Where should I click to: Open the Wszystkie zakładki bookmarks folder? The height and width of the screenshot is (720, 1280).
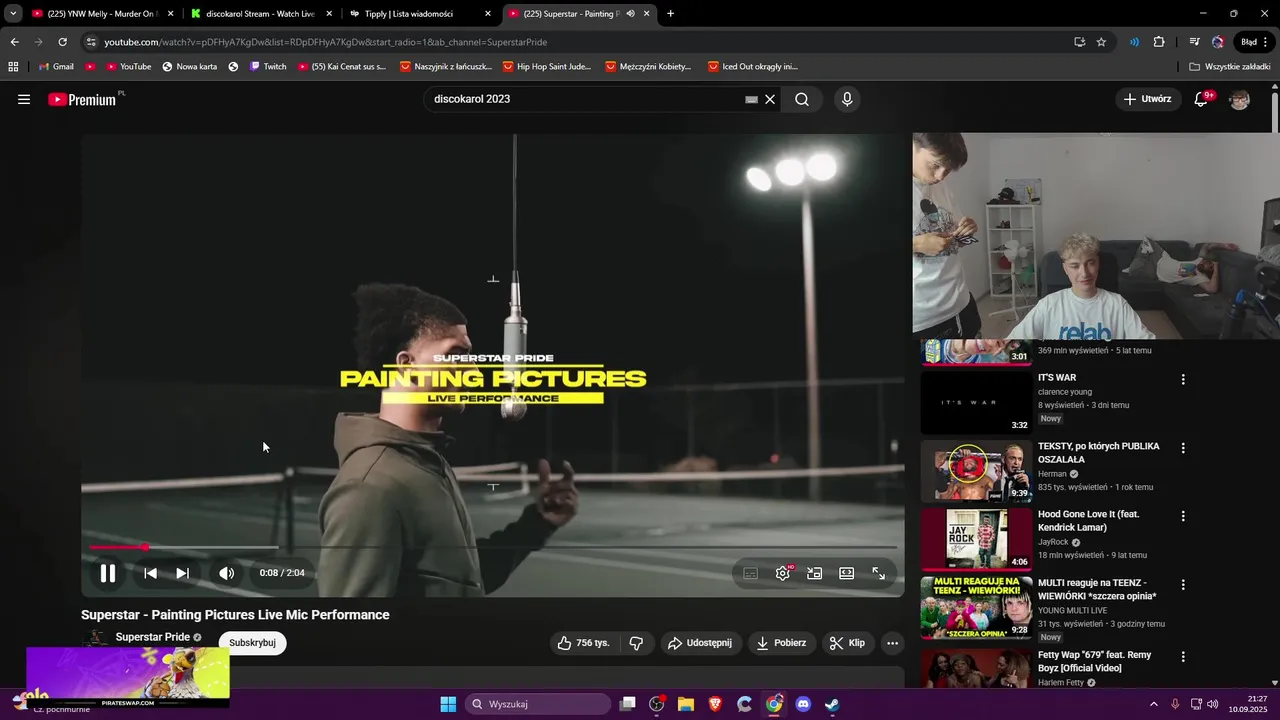[x=1229, y=67]
